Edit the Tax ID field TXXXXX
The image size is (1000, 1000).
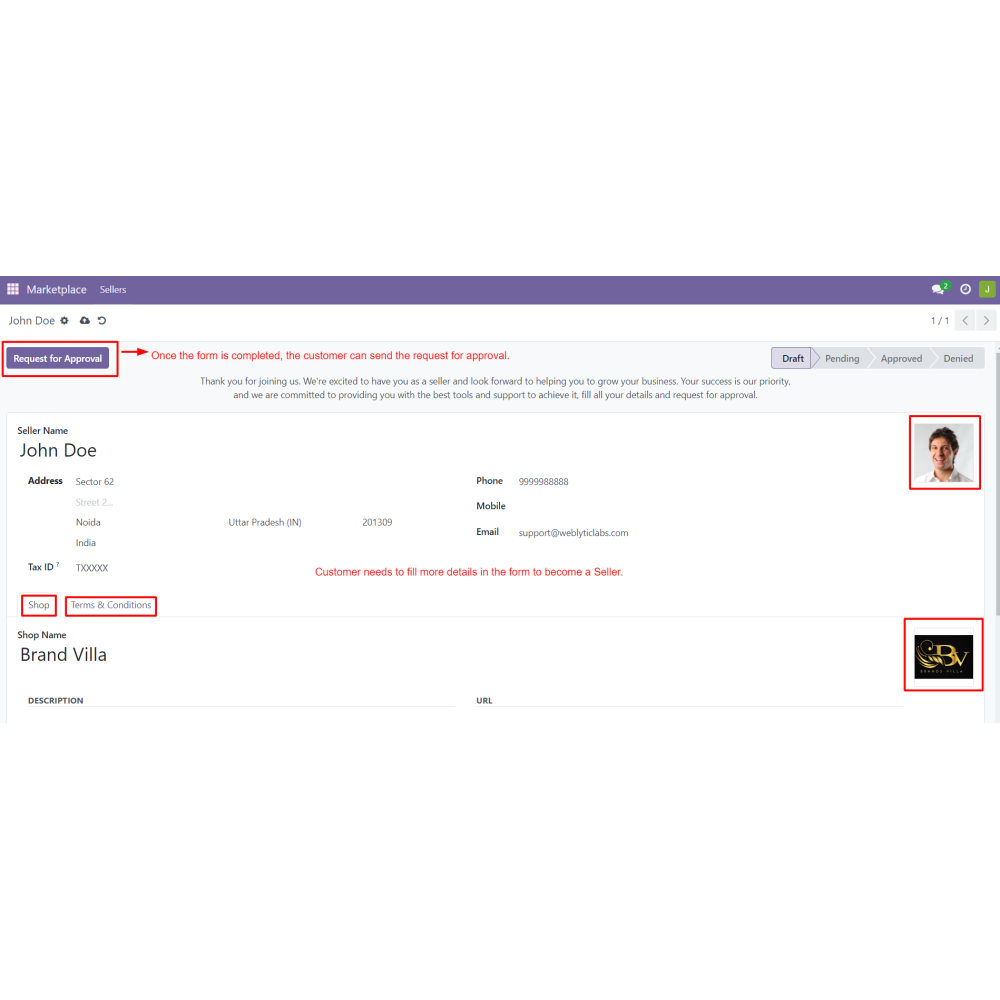click(x=92, y=568)
